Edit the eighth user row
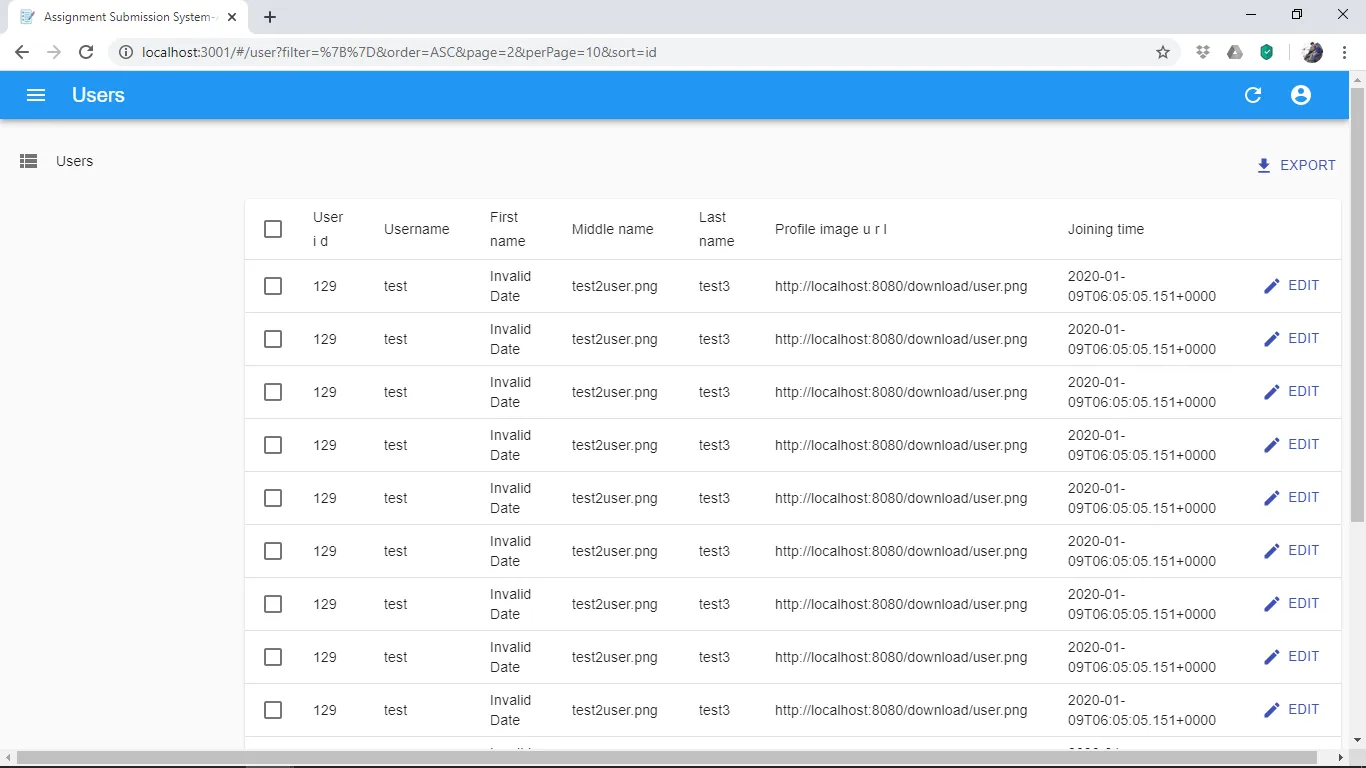The height and width of the screenshot is (768, 1366). click(x=1292, y=657)
